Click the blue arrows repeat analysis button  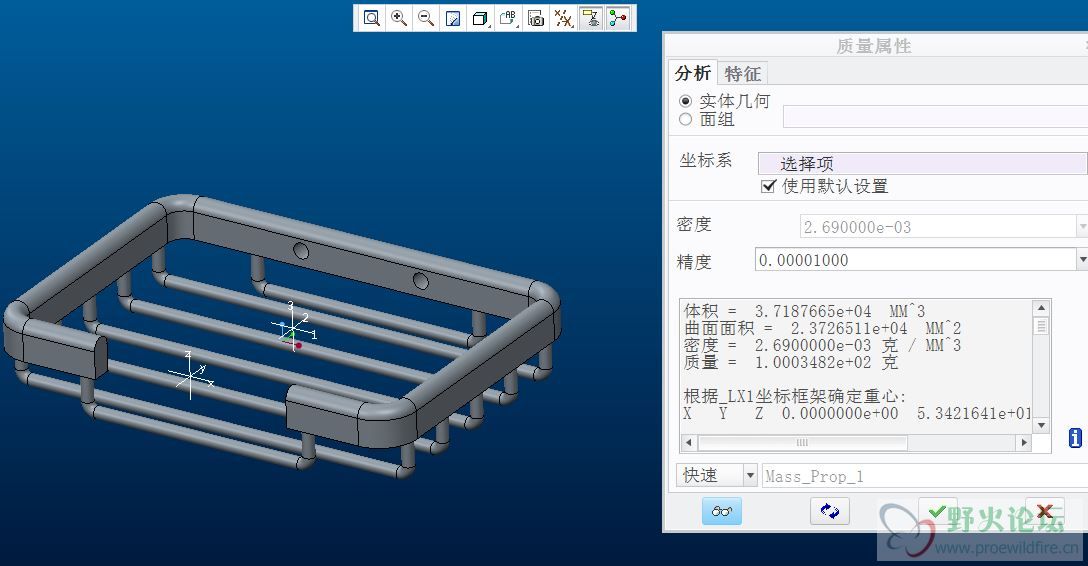pos(830,511)
